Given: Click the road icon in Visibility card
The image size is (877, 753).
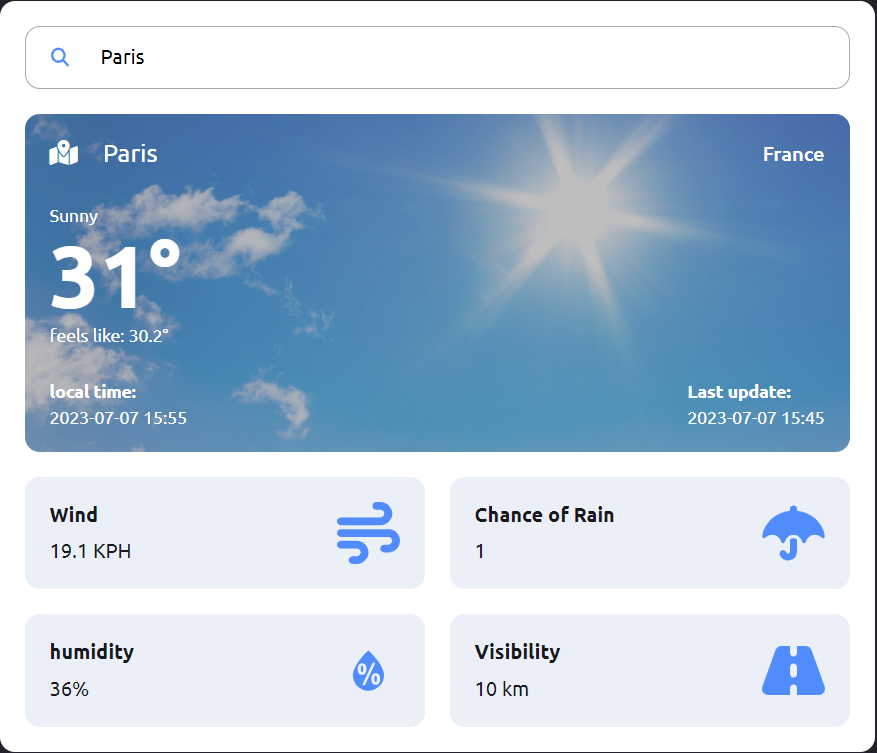Looking at the screenshot, I should click(x=793, y=670).
